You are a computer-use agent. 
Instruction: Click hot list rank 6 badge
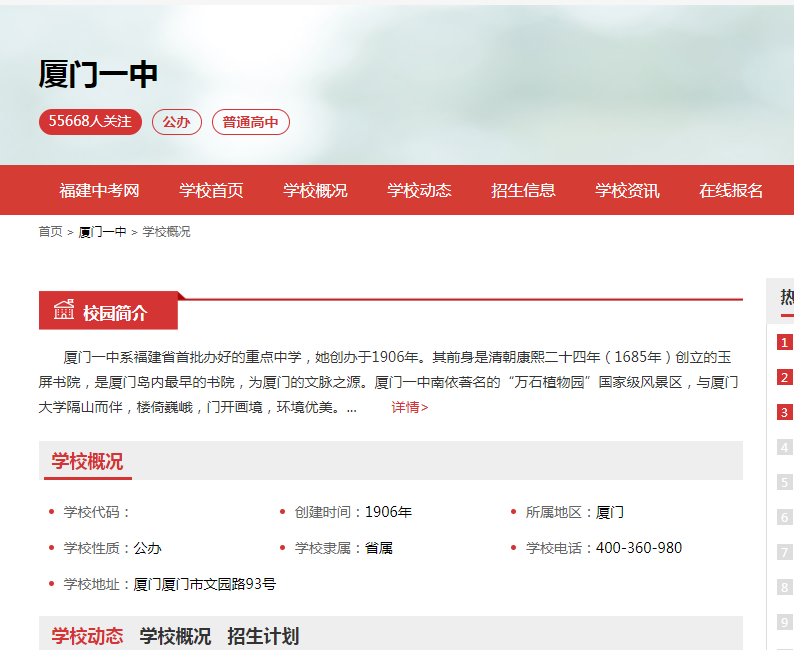(784, 517)
